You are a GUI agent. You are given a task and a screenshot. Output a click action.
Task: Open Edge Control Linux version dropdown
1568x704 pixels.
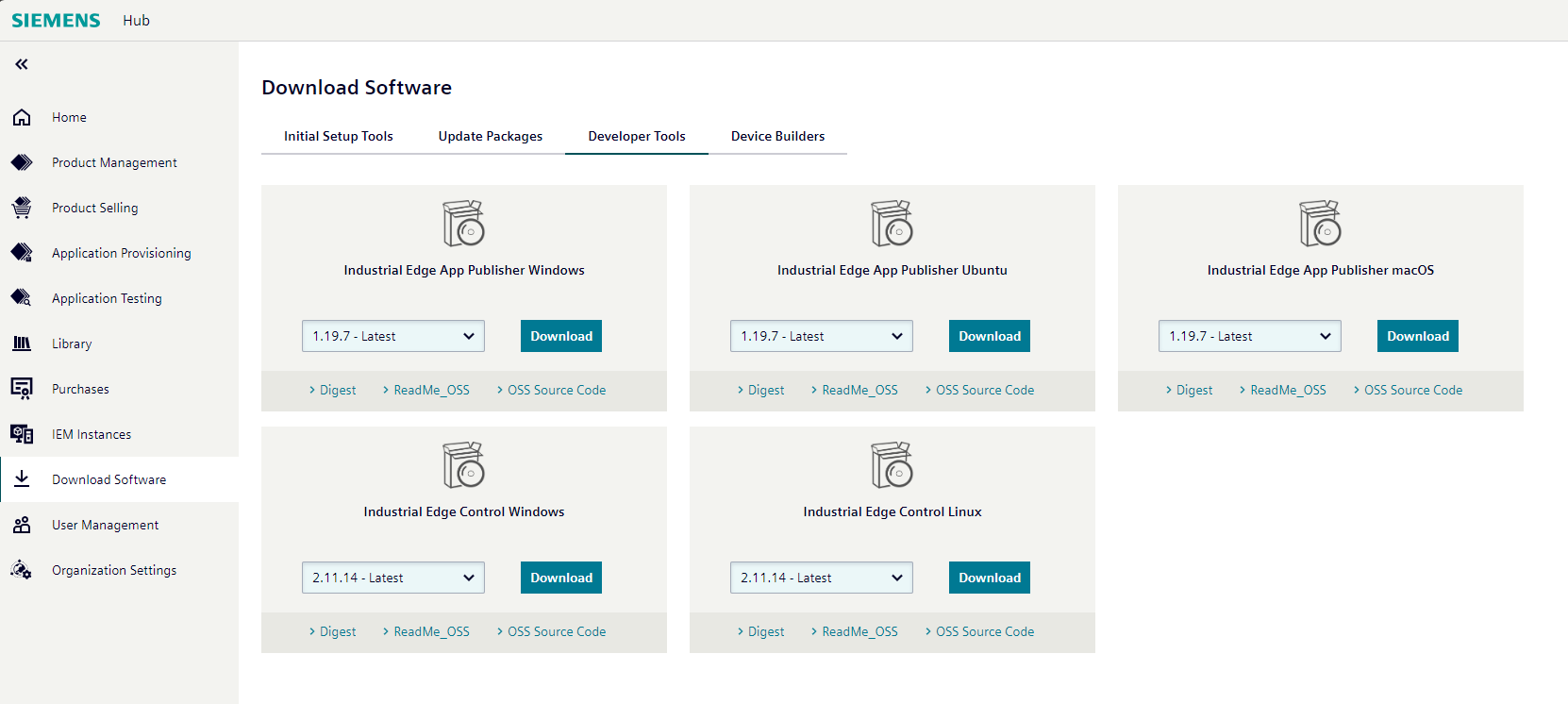pos(822,578)
